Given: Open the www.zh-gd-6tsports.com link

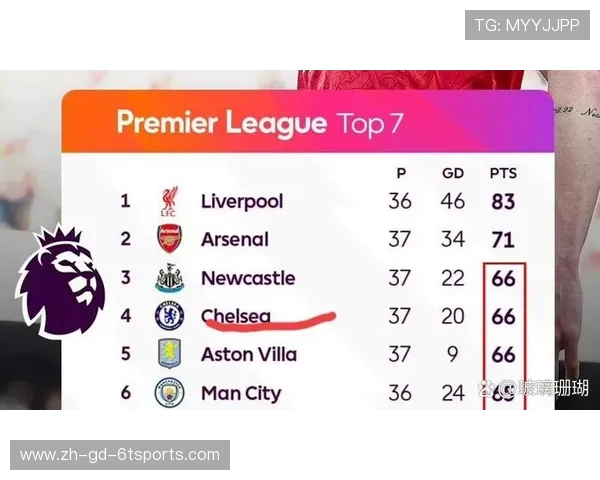Looking at the screenshot, I should (120, 455).
